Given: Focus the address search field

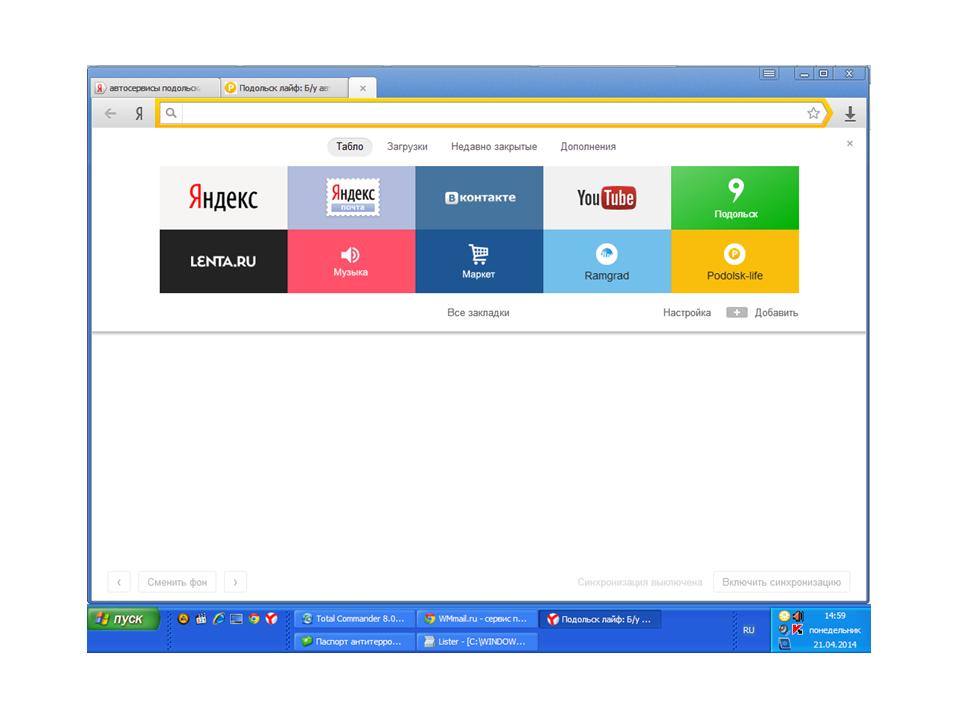Looking at the screenshot, I should tap(492, 113).
